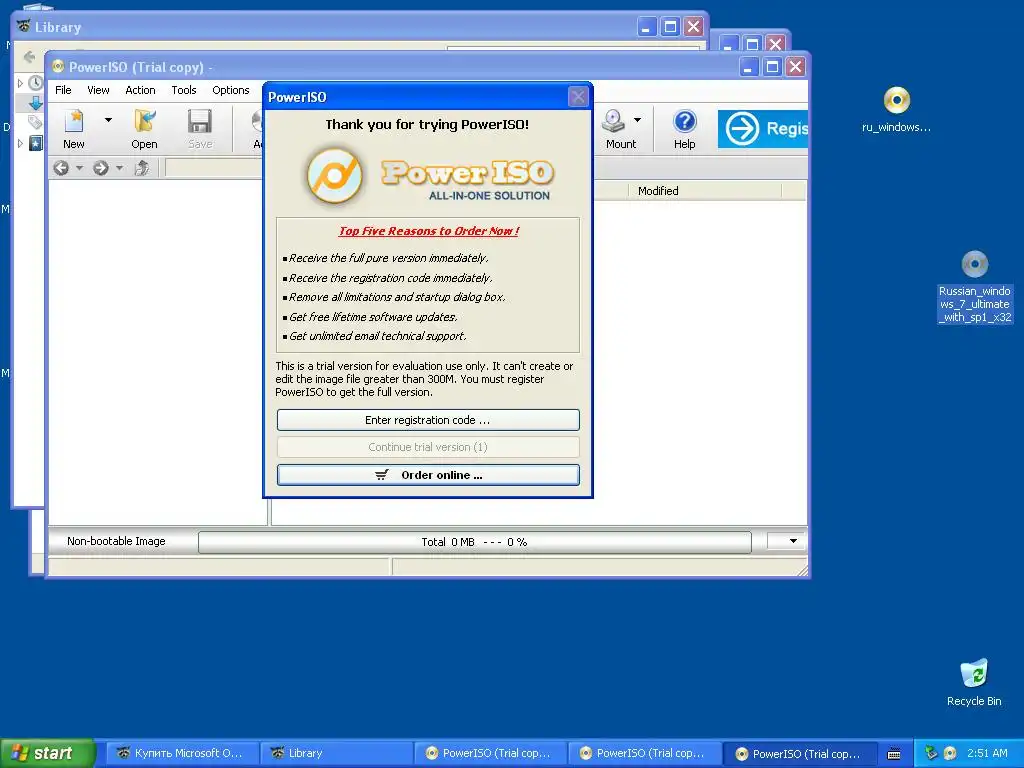Click the Enter registration code button
The height and width of the screenshot is (768, 1024).
tap(428, 420)
